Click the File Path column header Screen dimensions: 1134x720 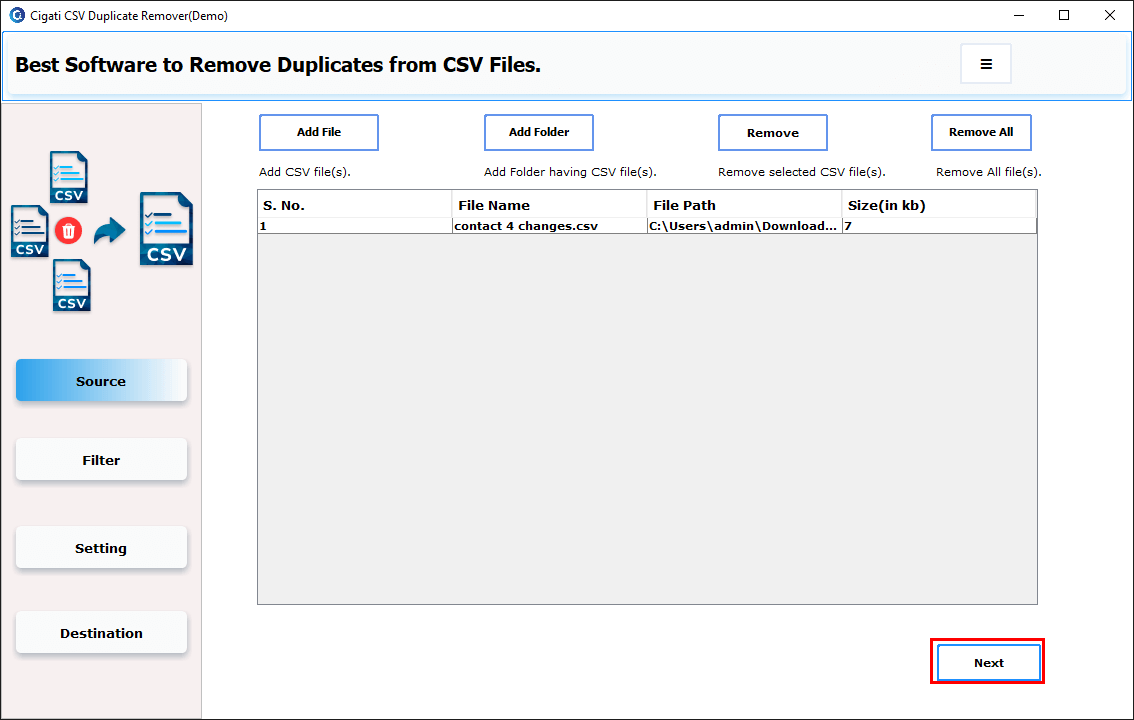[744, 205]
